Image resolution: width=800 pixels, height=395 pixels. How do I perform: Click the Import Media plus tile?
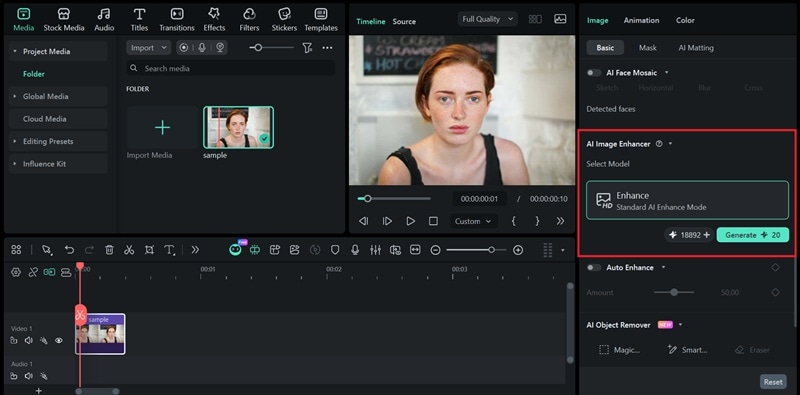162,128
